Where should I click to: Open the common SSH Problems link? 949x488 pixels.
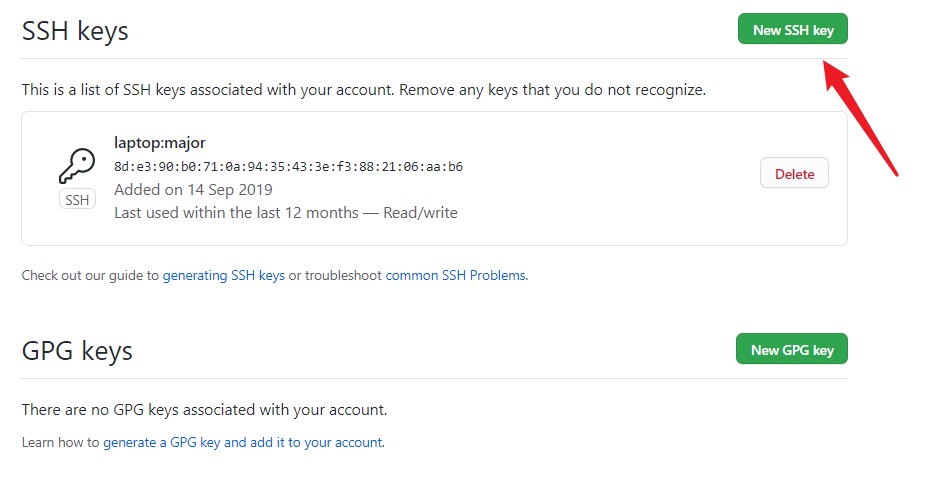click(456, 275)
